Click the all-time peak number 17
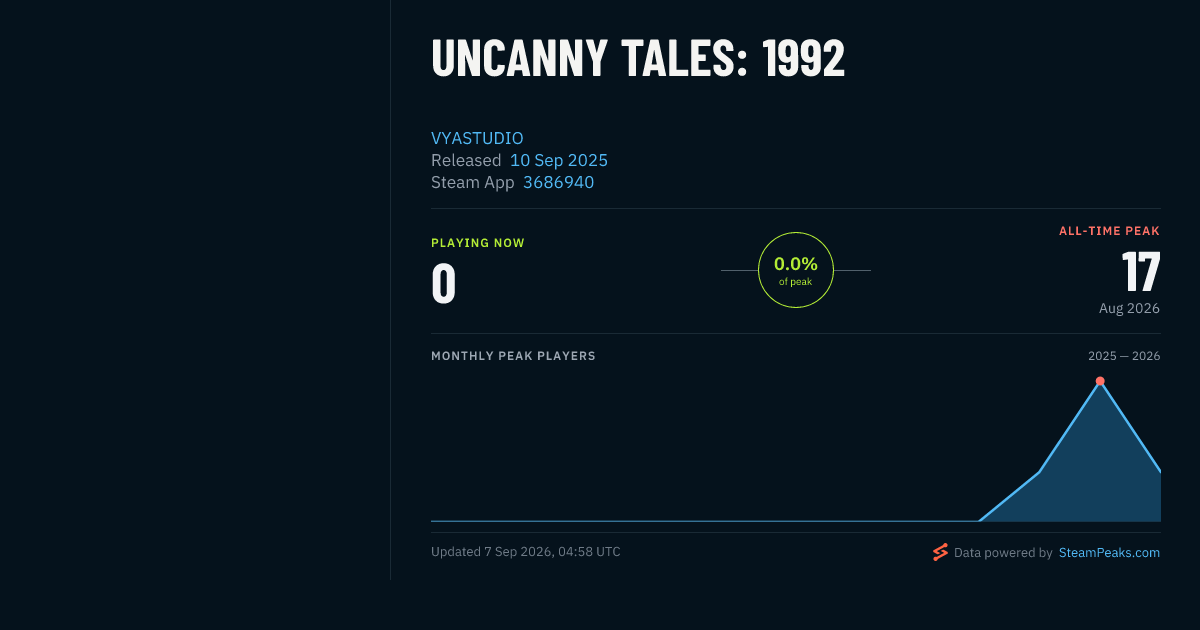This screenshot has height=630, width=1200. pos(1141,271)
